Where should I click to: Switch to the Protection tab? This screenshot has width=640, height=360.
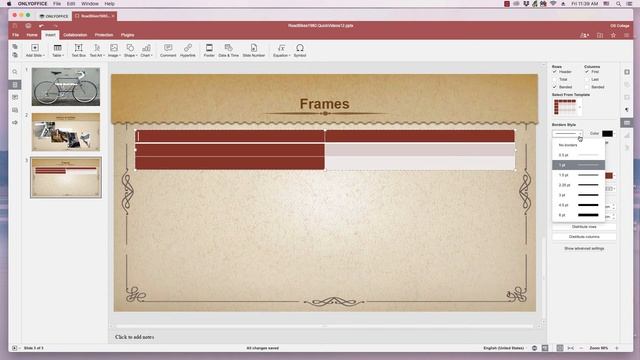104,35
